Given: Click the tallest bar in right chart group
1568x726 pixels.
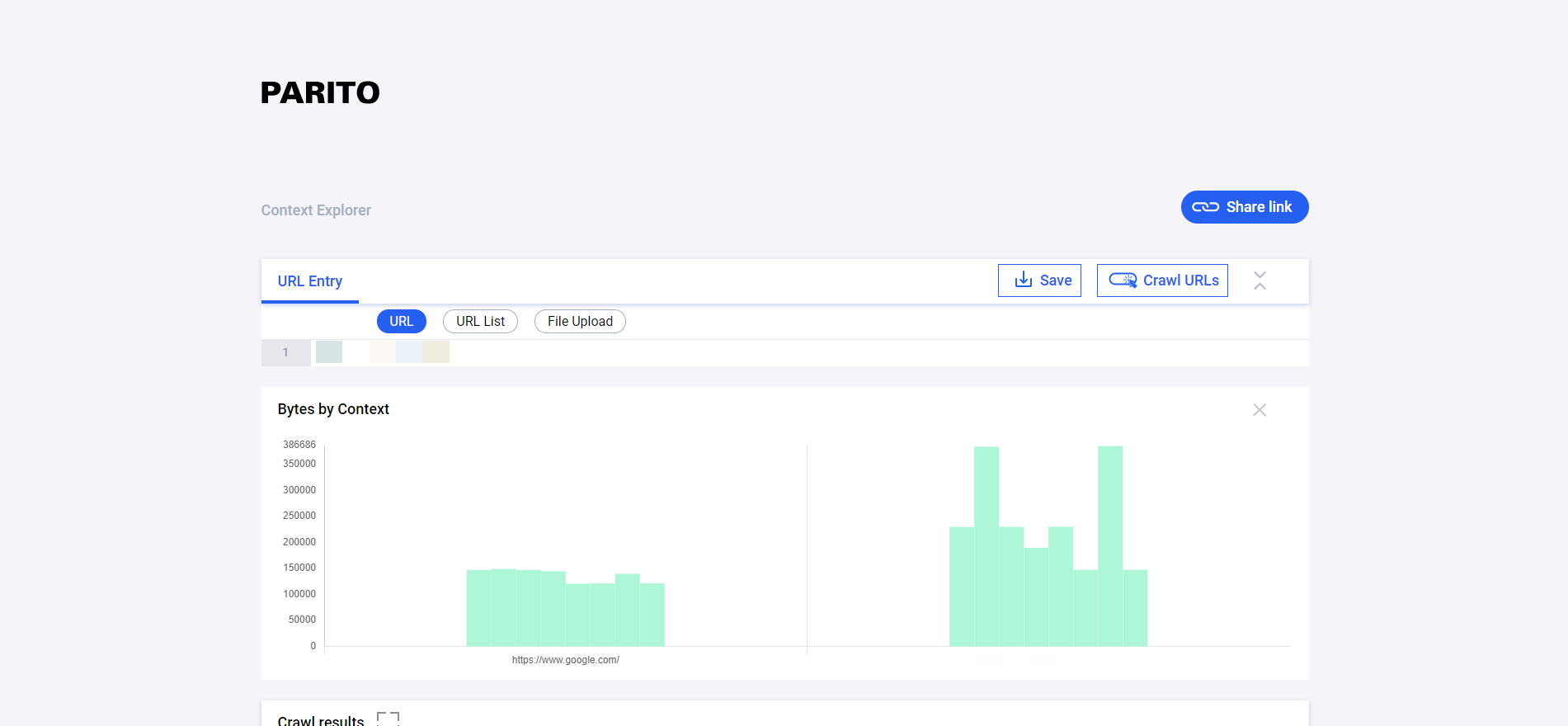Looking at the screenshot, I should click(1109, 545).
